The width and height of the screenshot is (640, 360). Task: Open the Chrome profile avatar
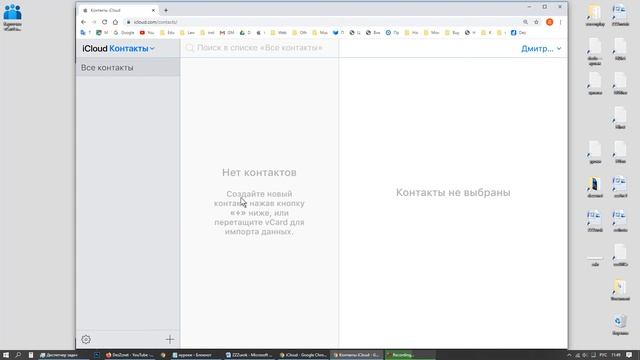tap(549, 22)
